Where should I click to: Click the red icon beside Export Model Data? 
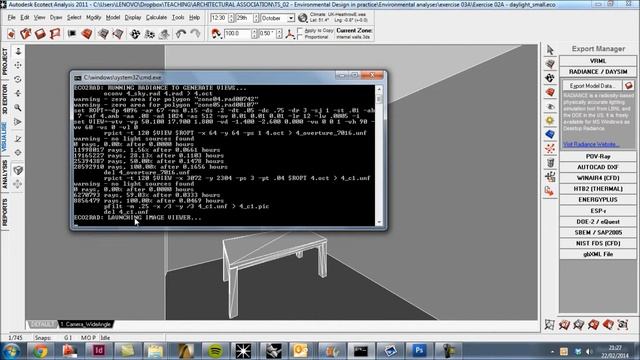629,85
